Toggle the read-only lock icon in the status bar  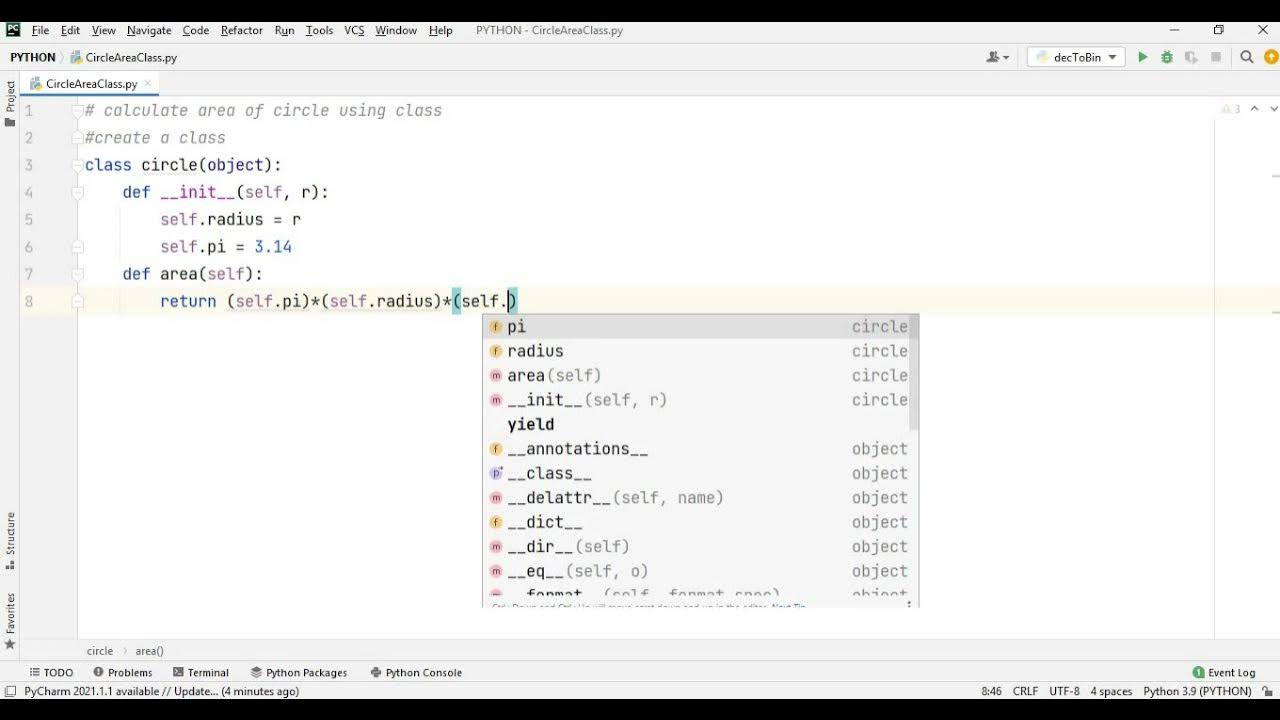pos(1266,691)
